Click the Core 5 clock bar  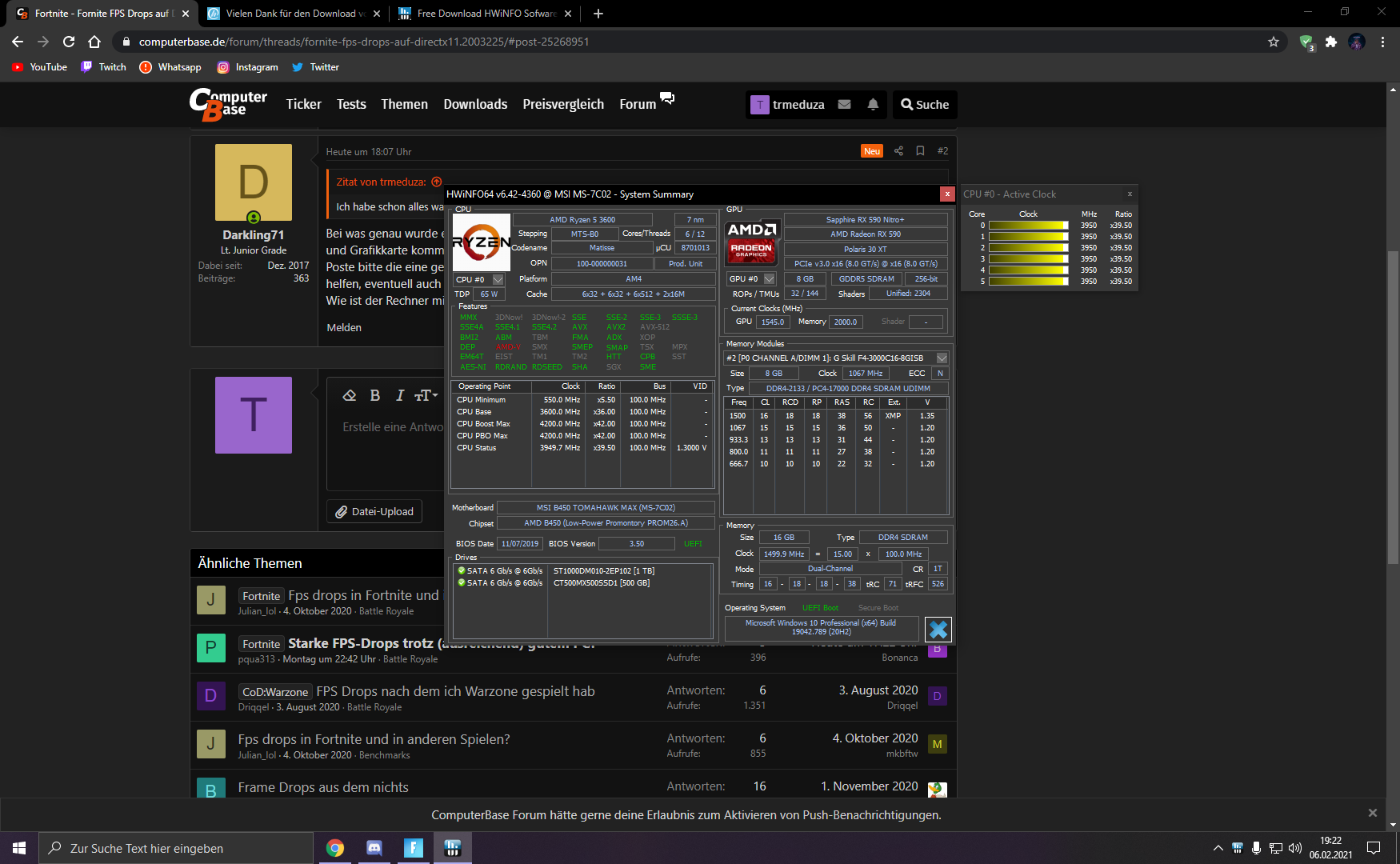point(1029,282)
